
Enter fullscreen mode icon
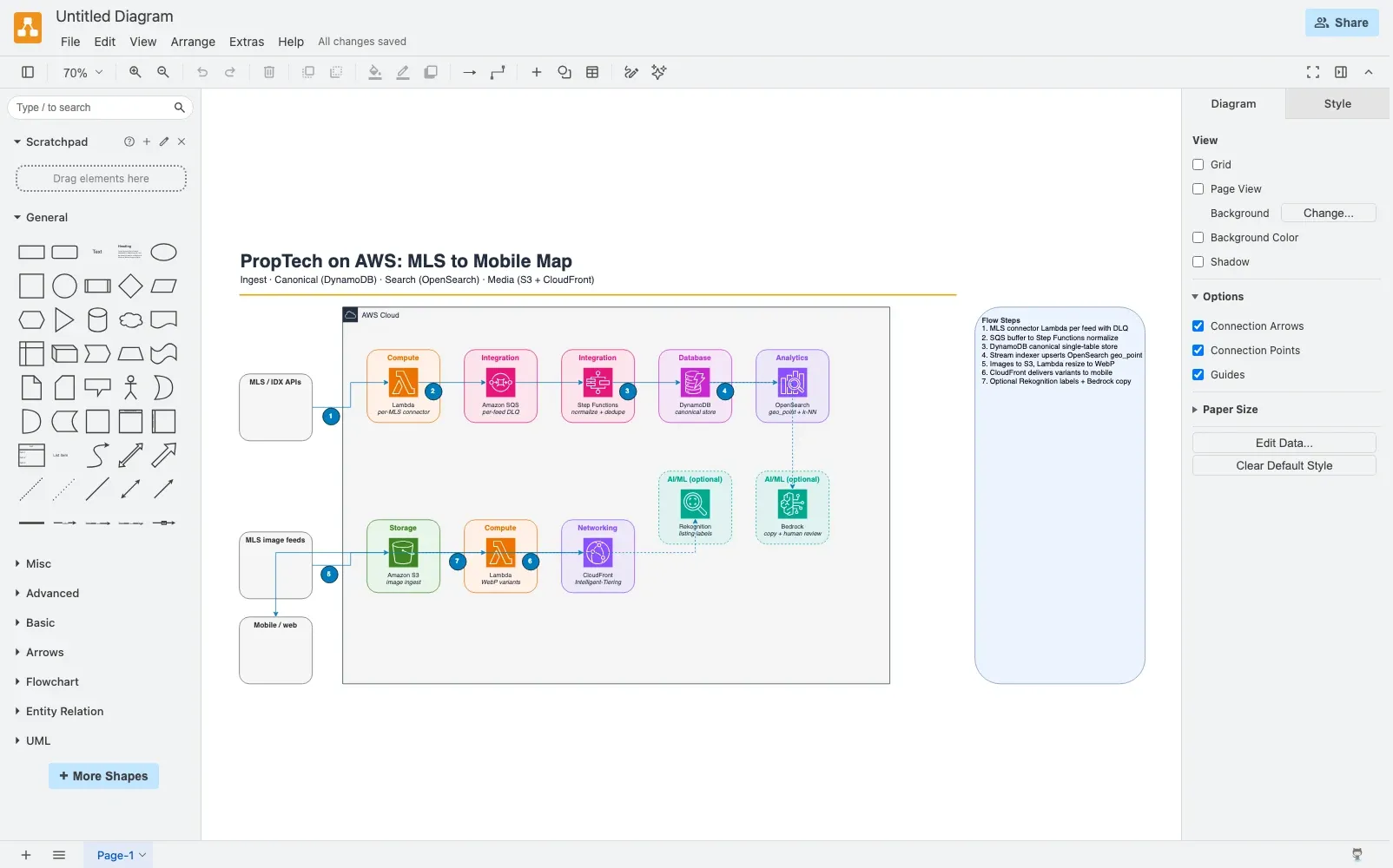click(x=1313, y=73)
